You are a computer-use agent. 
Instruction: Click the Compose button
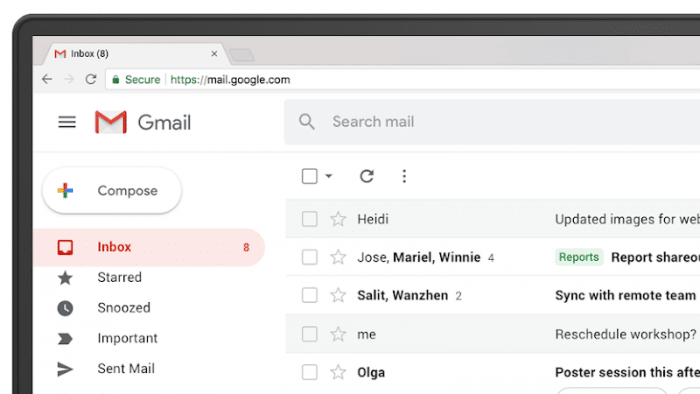coord(112,191)
